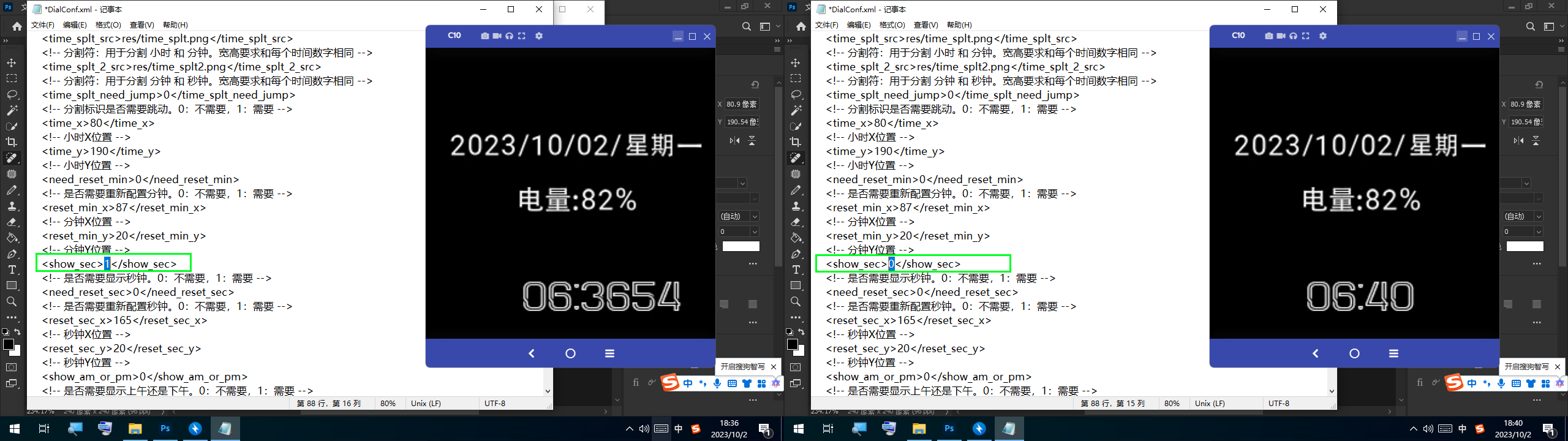Open settings gear in the 06:40 emulator window

1322,36
